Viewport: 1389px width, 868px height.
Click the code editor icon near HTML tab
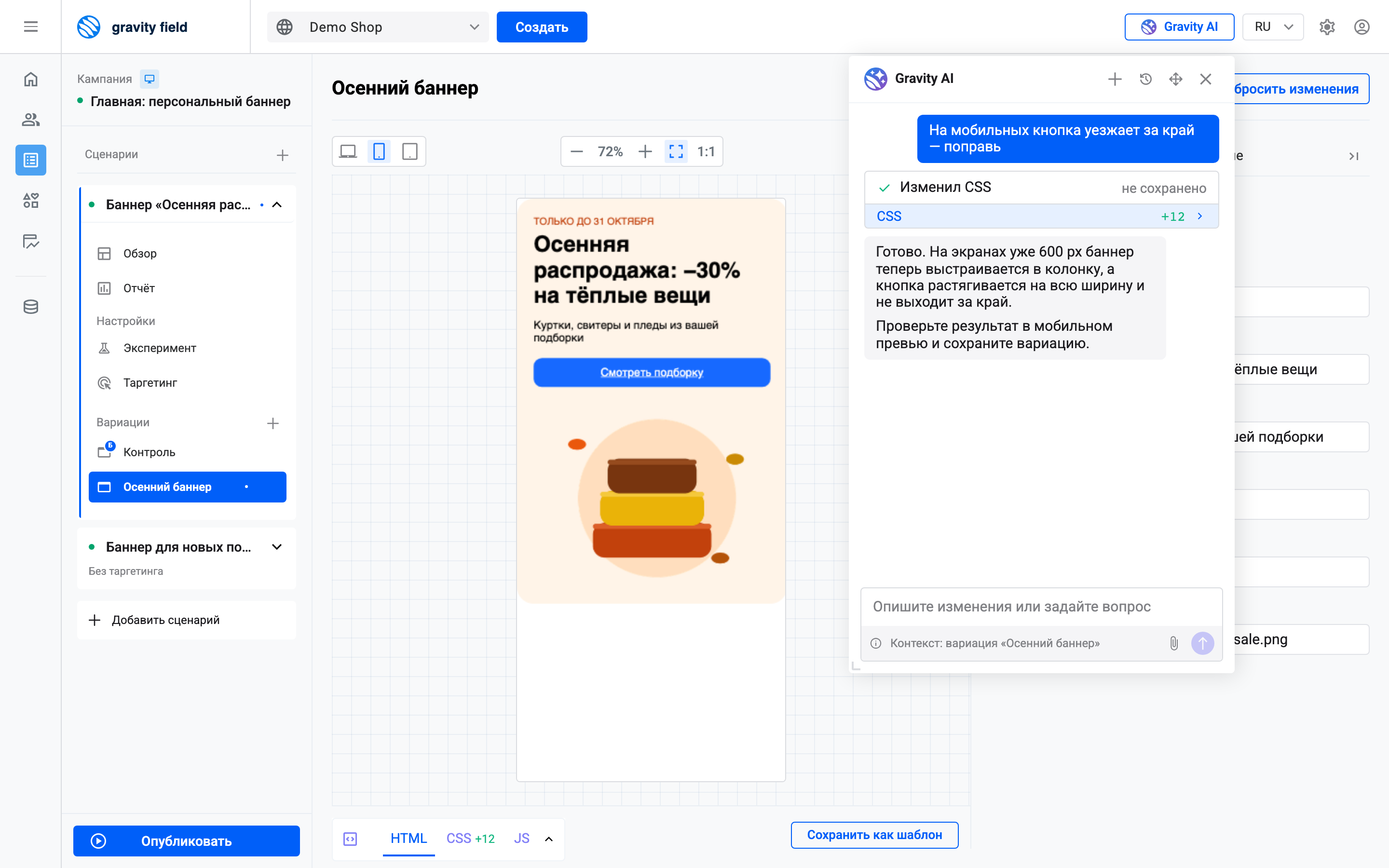pyautogui.click(x=350, y=839)
